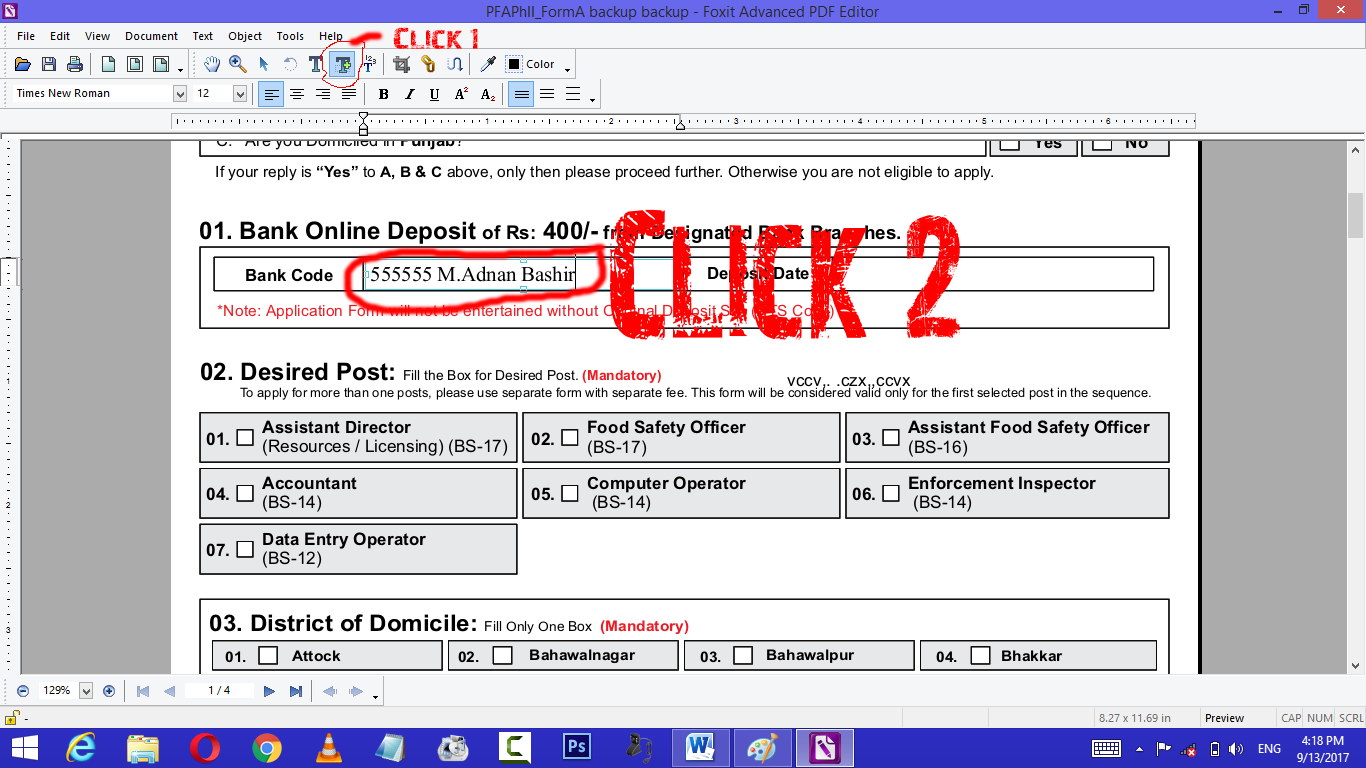1366x768 pixels.
Task: Open the Tools menu
Action: point(289,35)
